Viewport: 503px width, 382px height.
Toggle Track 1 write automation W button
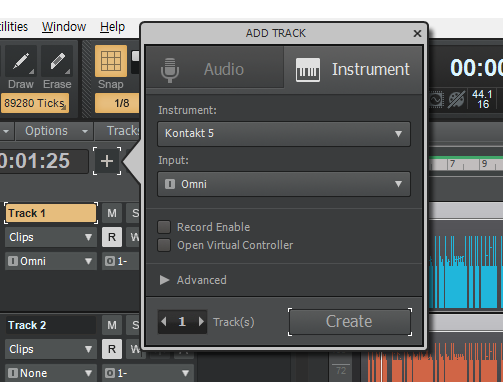click(134, 237)
